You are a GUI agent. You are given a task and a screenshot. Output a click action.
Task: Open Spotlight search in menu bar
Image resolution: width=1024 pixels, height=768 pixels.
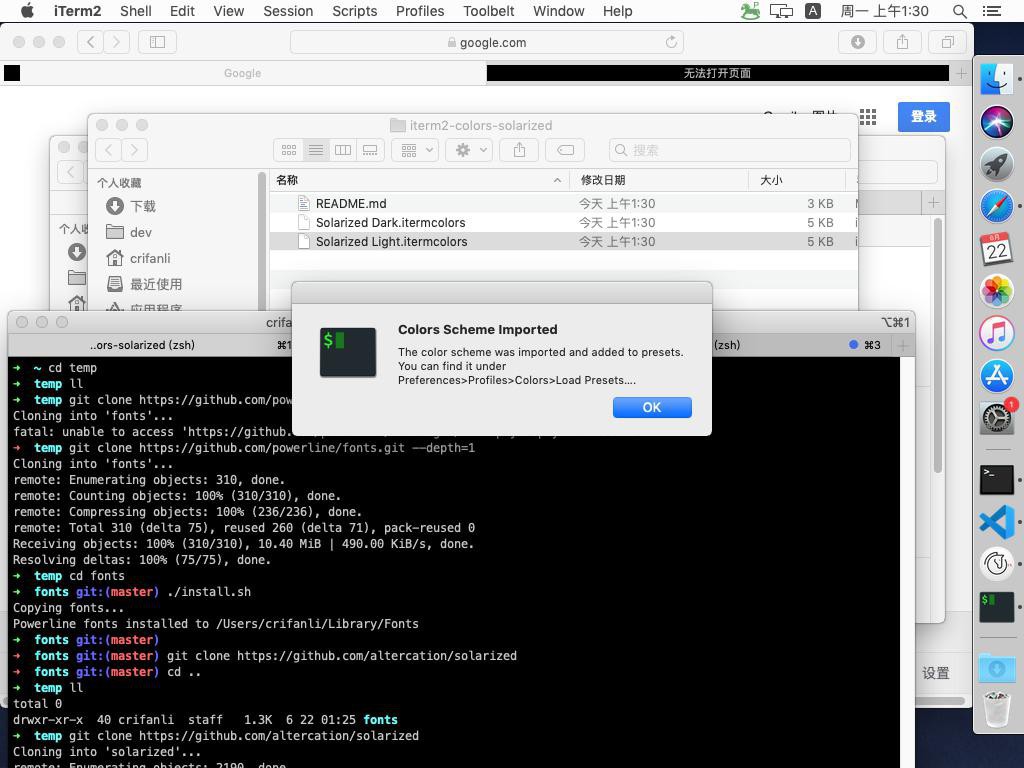coord(959,11)
